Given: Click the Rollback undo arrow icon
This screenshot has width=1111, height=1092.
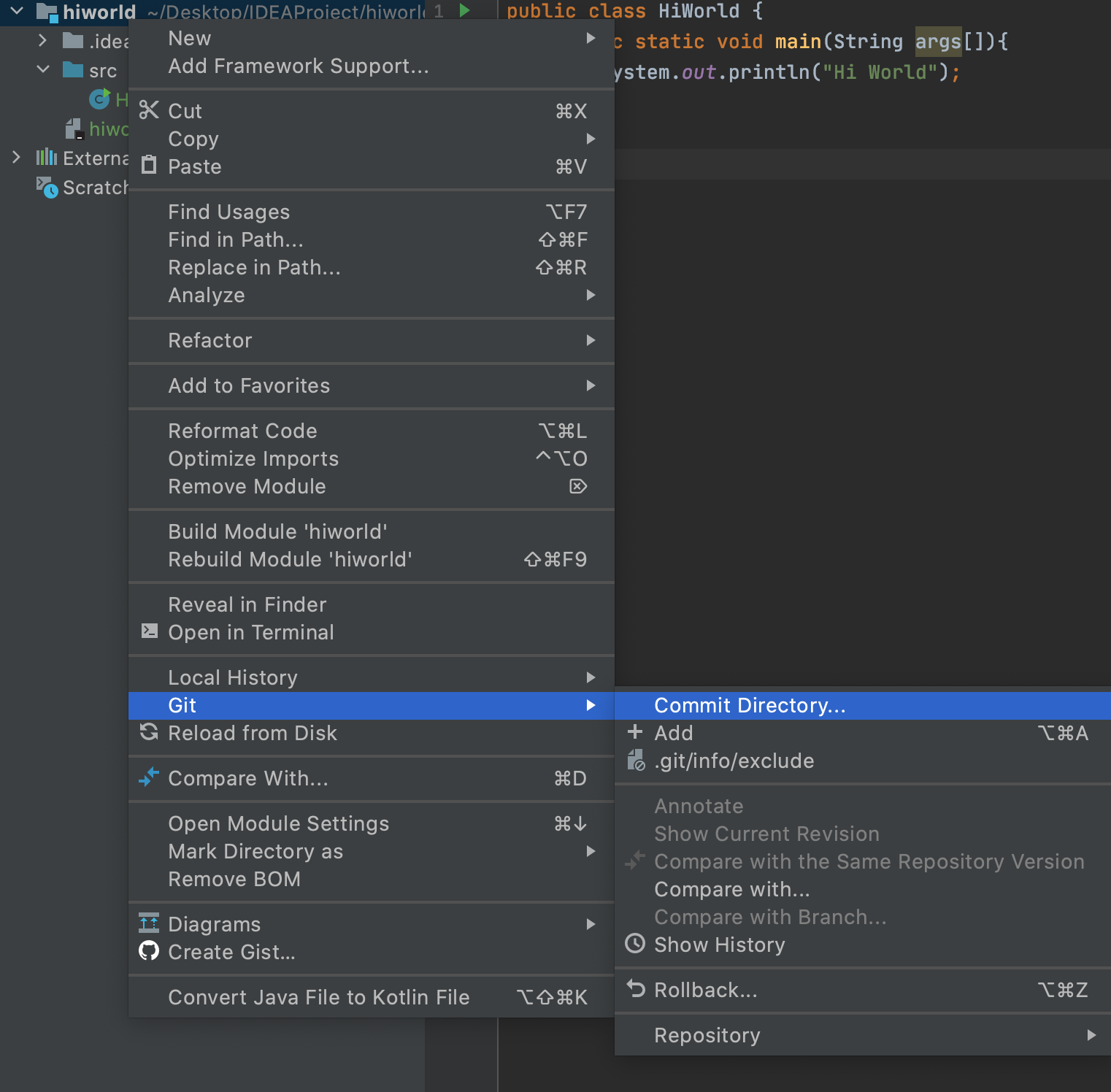Looking at the screenshot, I should 635,988.
